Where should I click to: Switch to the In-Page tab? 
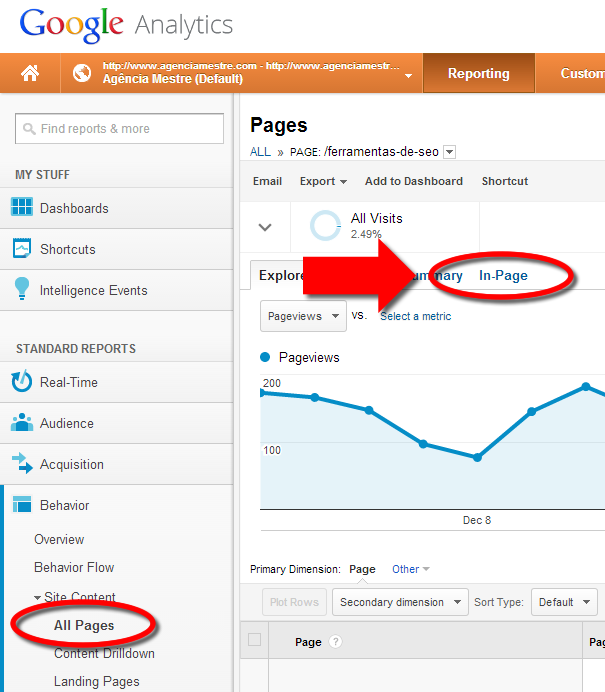(x=503, y=276)
